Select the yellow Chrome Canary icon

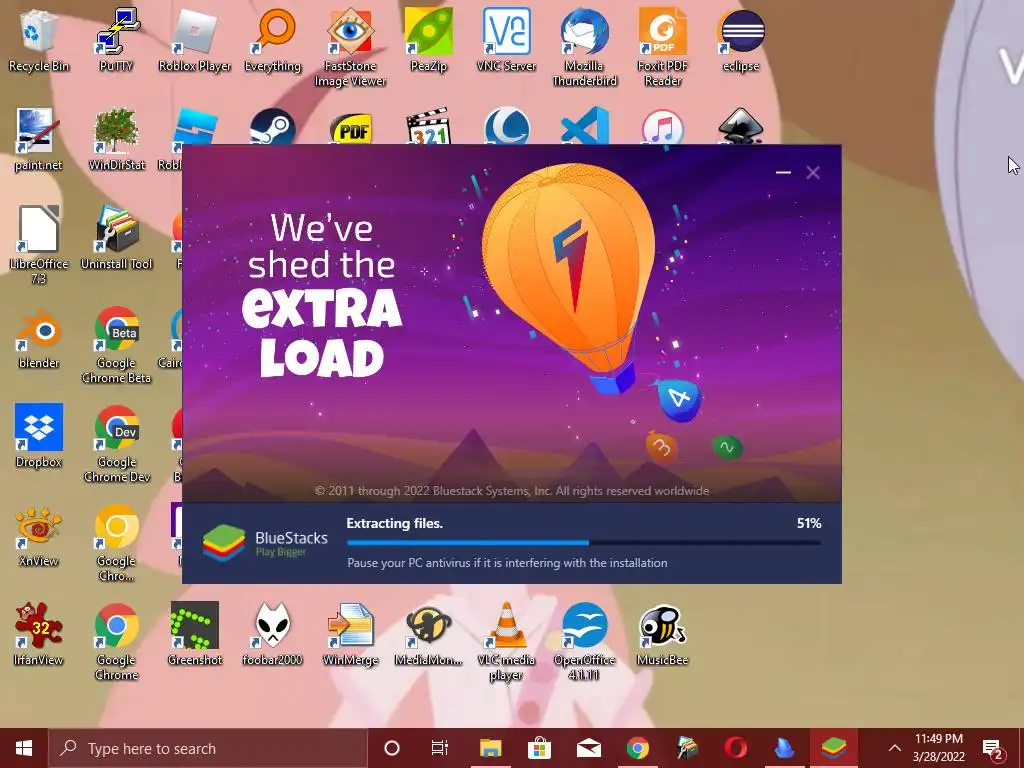coord(116,542)
